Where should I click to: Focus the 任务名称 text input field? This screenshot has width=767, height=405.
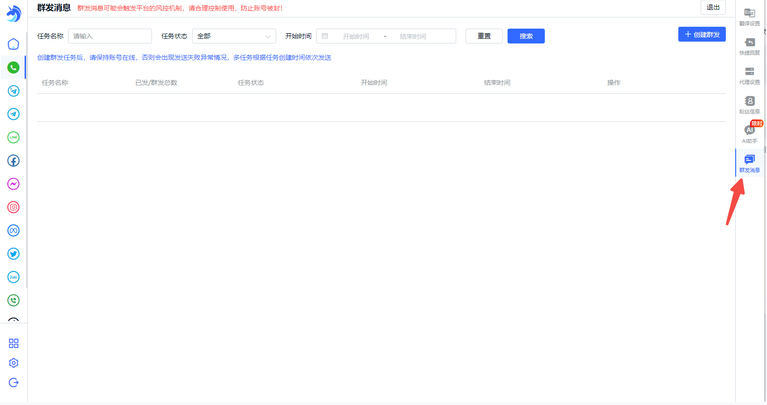[x=109, y=36]
